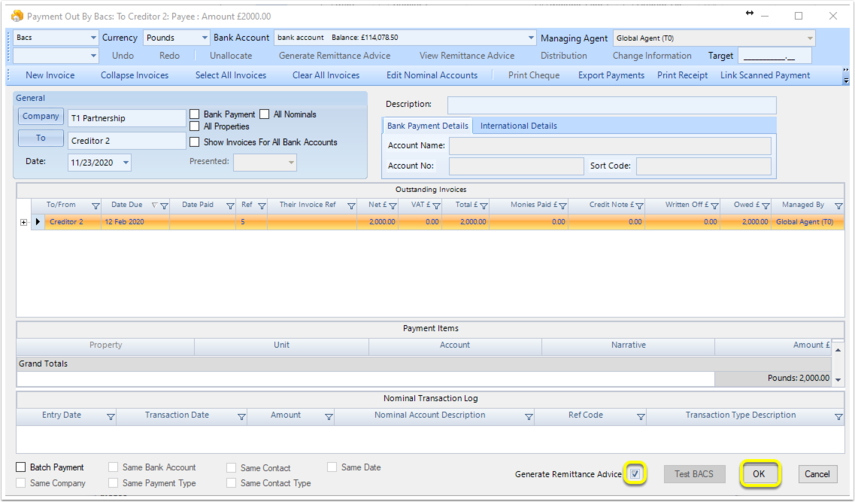The width and height of the screenshot is (855, 502).
Task: Open filter for Written Off £ column
Action: [714, 205]
